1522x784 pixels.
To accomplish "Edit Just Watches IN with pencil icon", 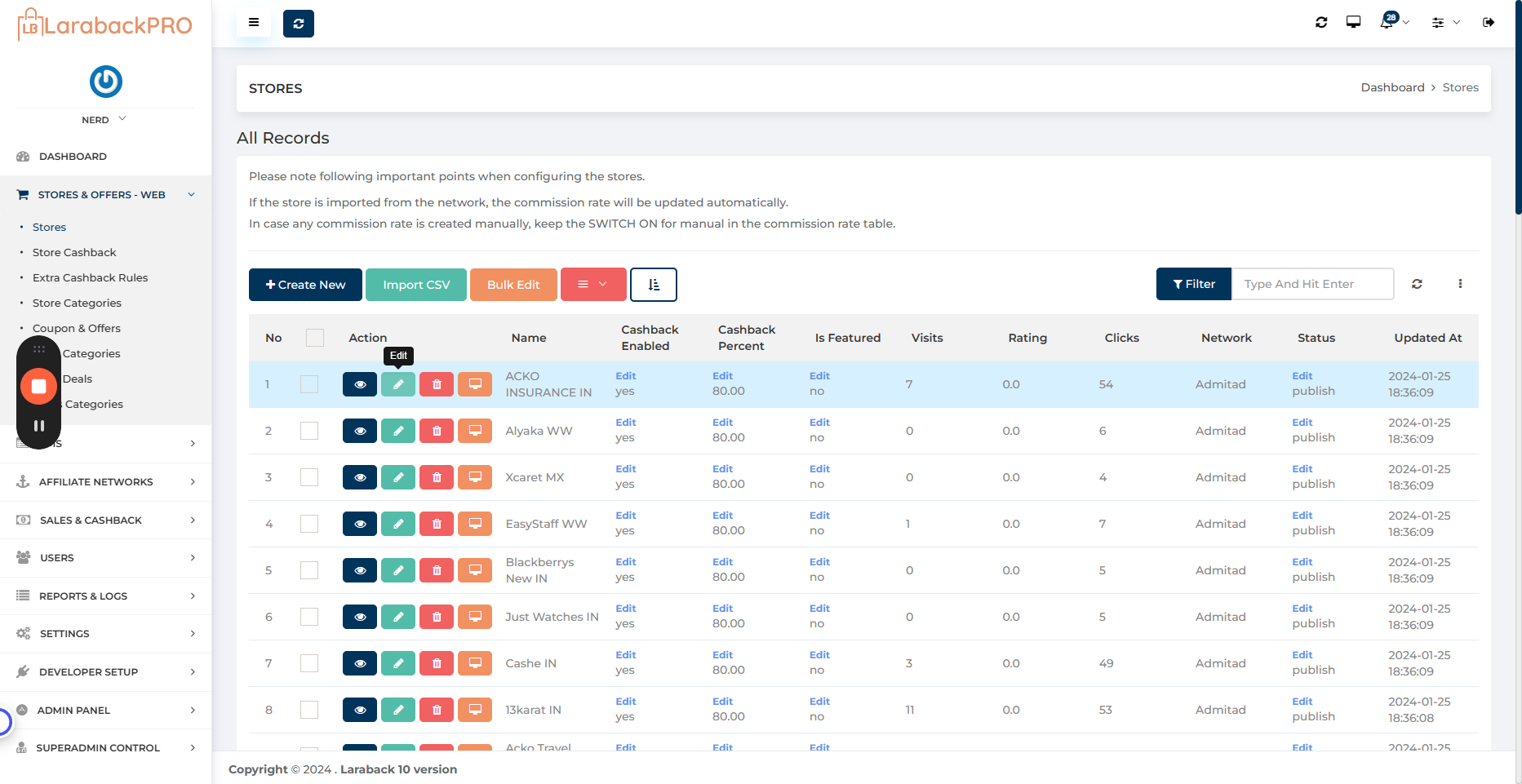I will 398,617.
